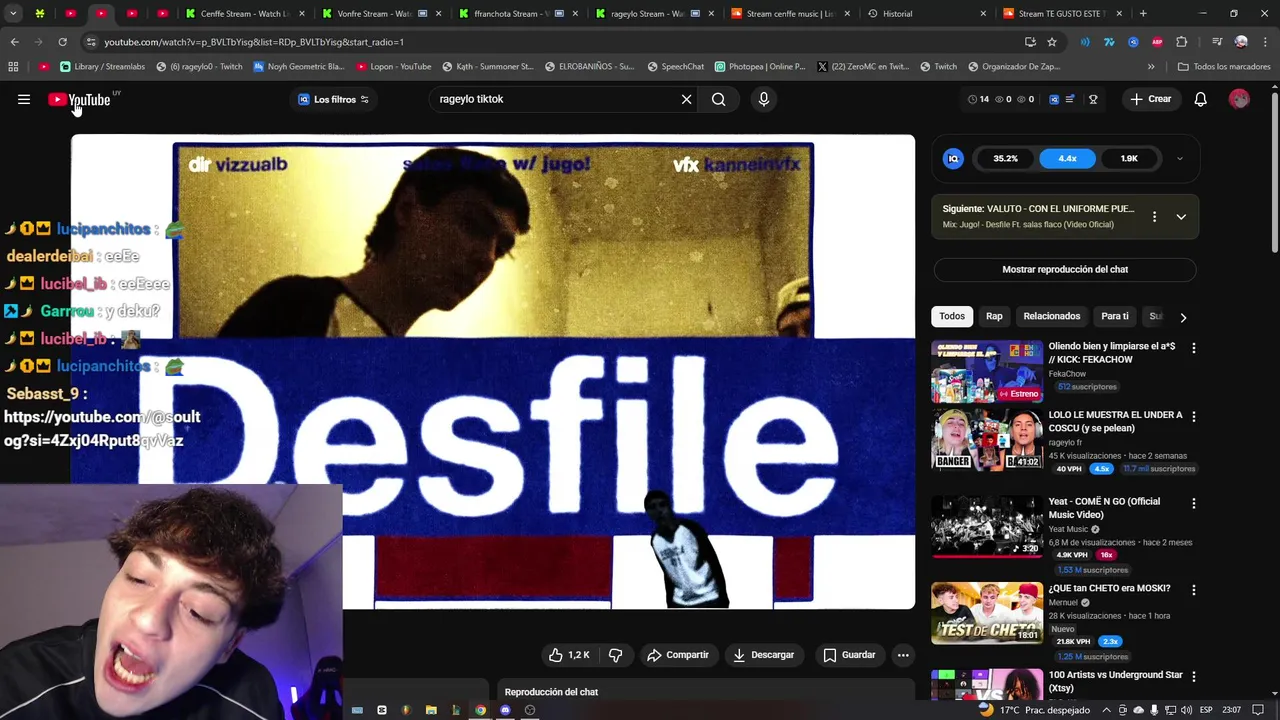
Task: Expand the Siguiente playlist panel chevron
Action: (1181, 216)
